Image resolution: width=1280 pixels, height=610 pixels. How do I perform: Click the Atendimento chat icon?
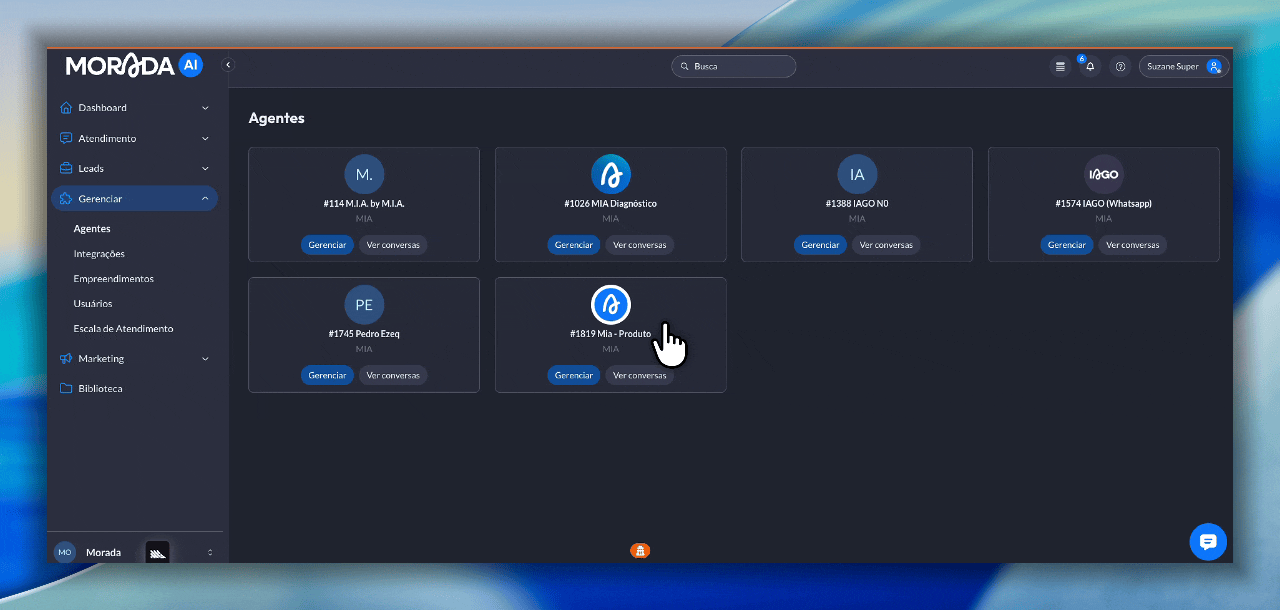66,138
